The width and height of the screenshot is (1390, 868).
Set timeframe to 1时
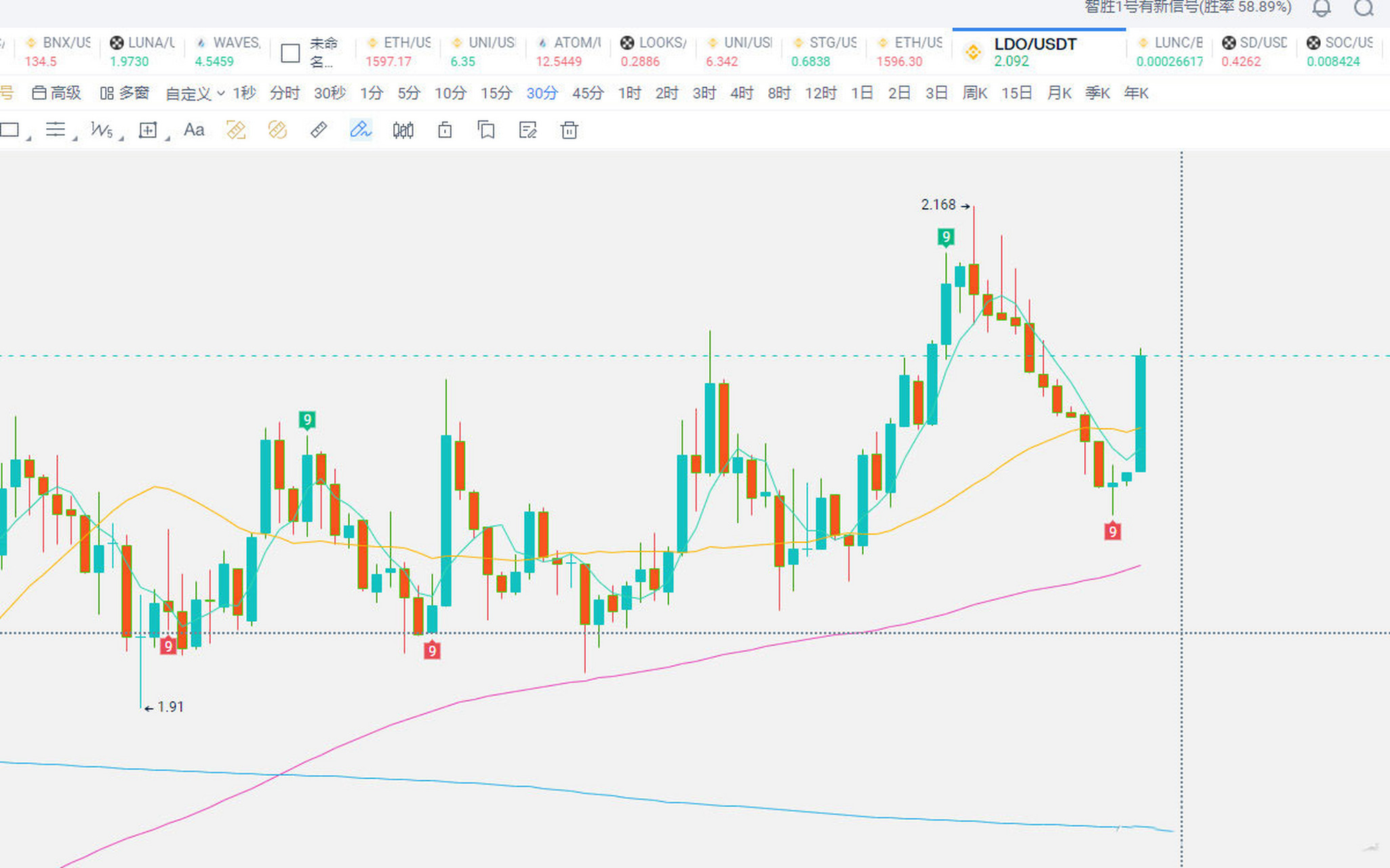629,93
